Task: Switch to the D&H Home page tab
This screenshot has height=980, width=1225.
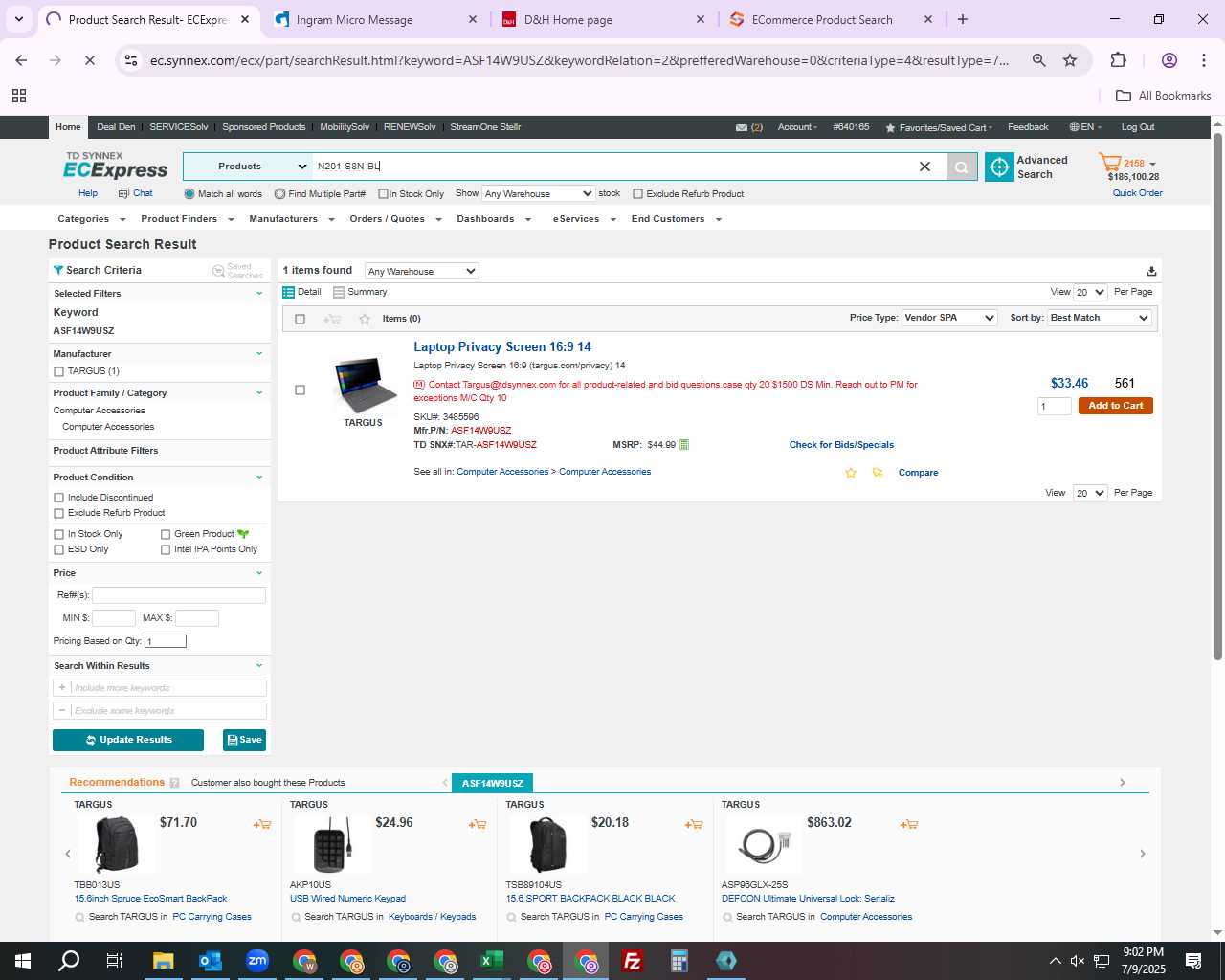Action: coord(603,19)
